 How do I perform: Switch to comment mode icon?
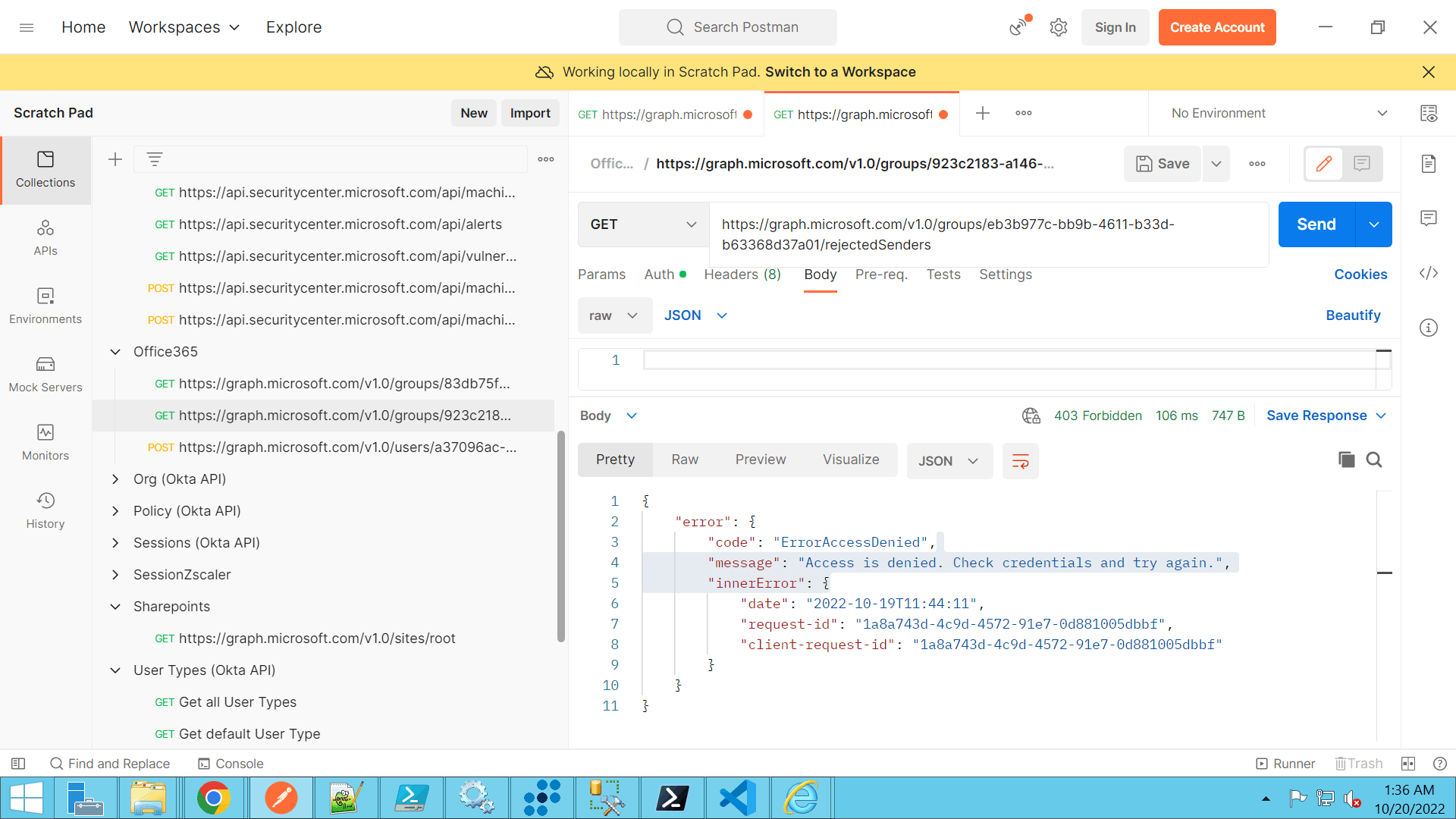(1362, 164)
